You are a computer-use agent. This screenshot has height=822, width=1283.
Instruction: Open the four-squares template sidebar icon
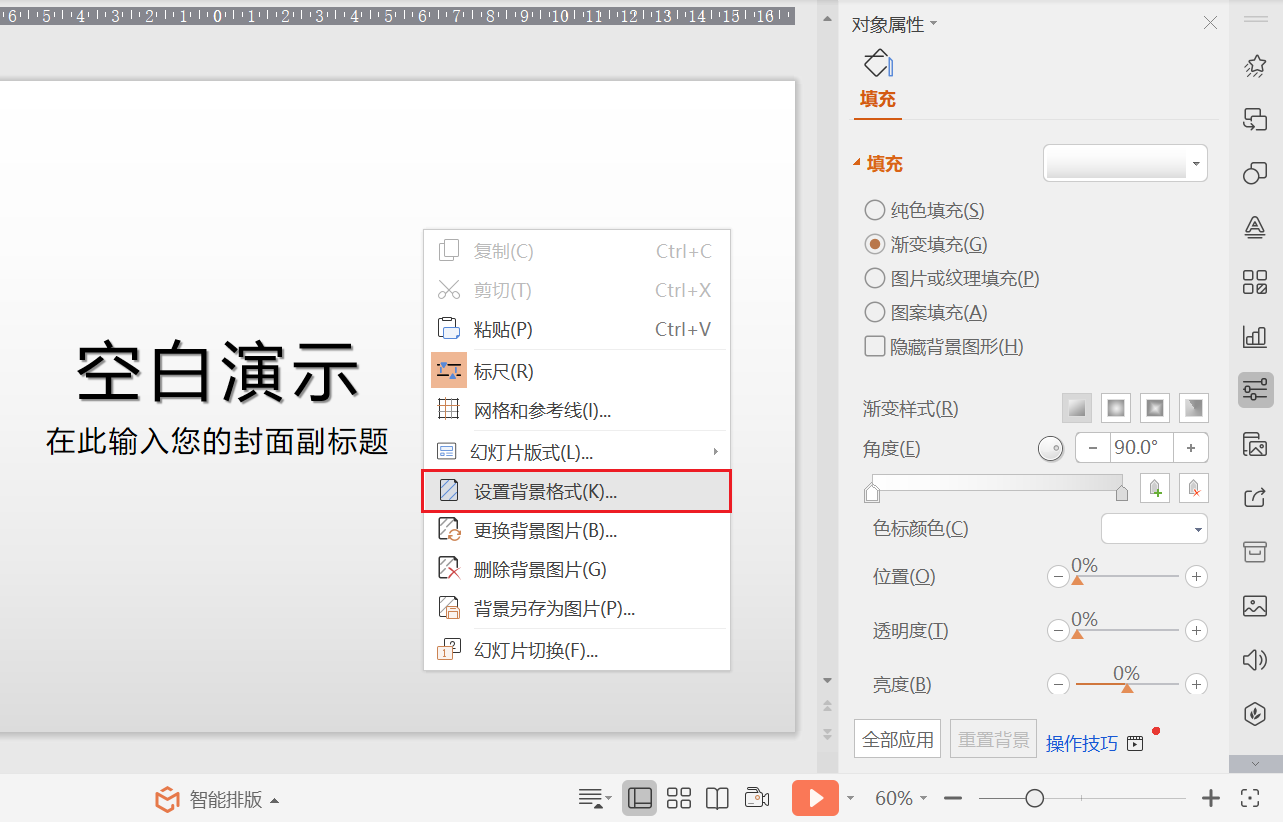(1255, 282)
